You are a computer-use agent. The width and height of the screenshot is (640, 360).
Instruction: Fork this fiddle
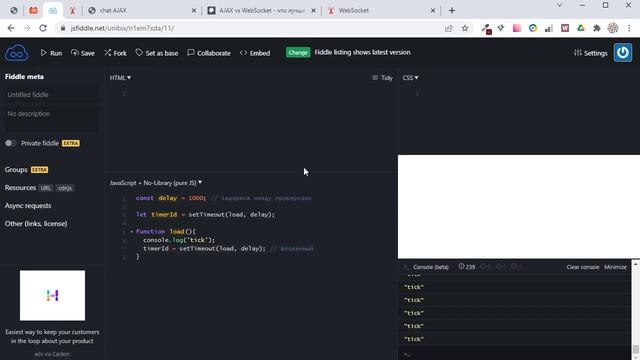click(x=115, y=53)
